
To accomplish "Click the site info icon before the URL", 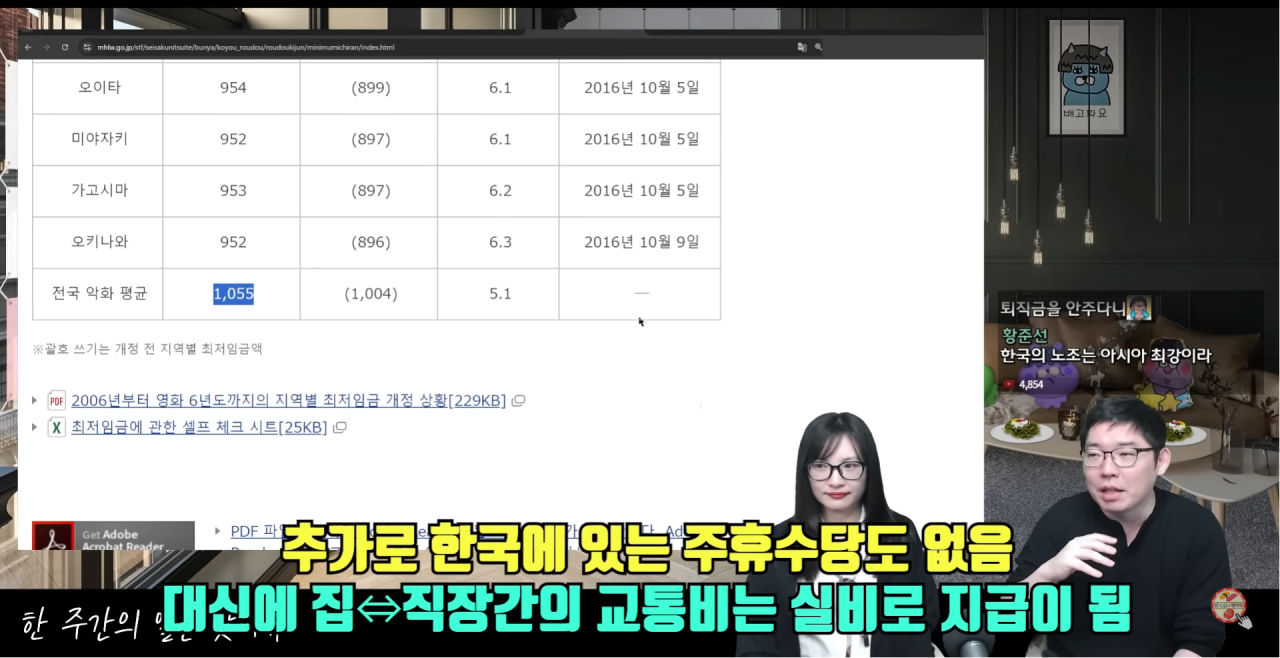I will (87, 47).
